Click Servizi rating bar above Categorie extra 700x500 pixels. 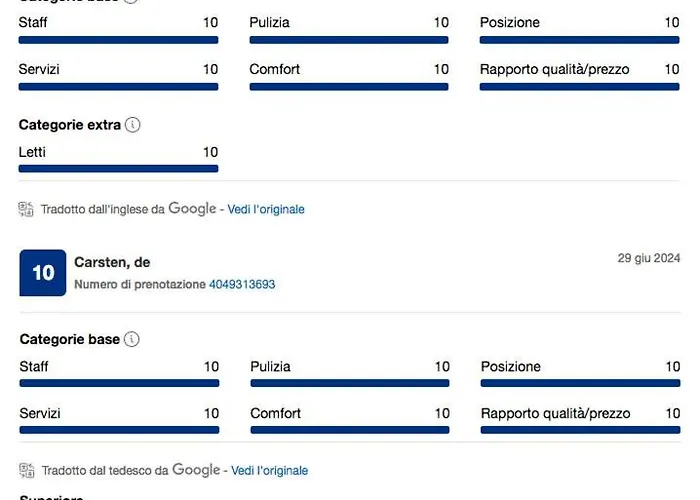click(x=118, y=87)
